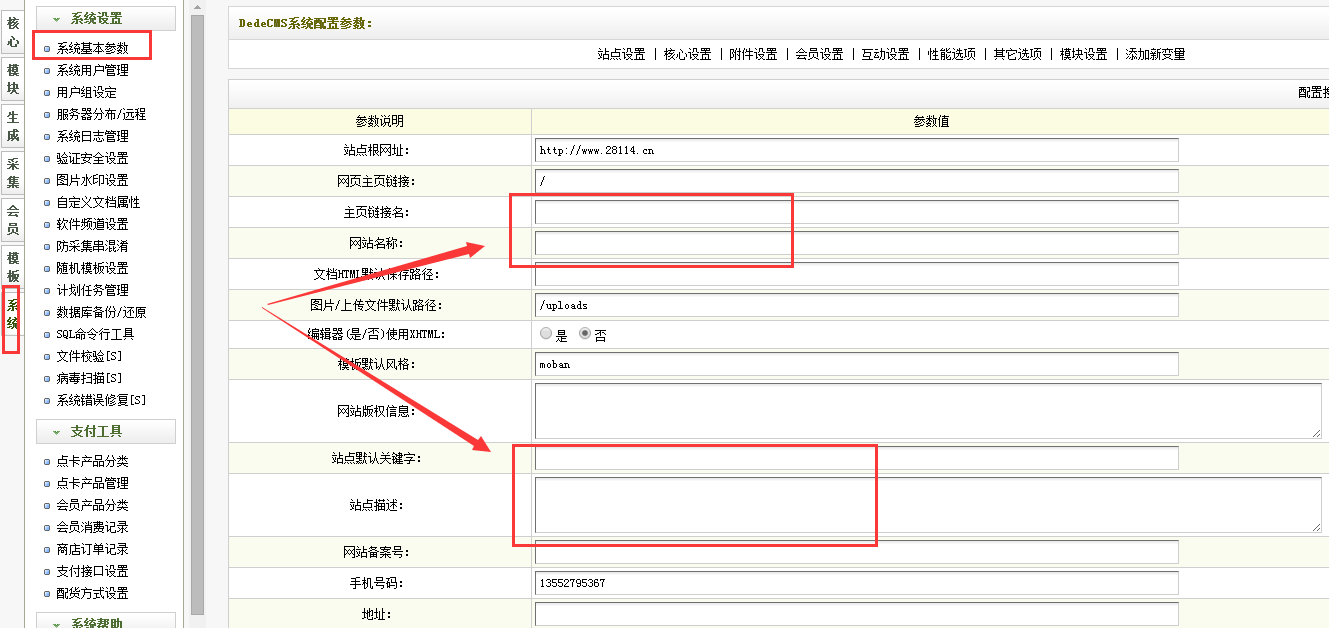Click the 站点根网址 input field
Viewport: 1329px width, 628px height.
(856, 150)
